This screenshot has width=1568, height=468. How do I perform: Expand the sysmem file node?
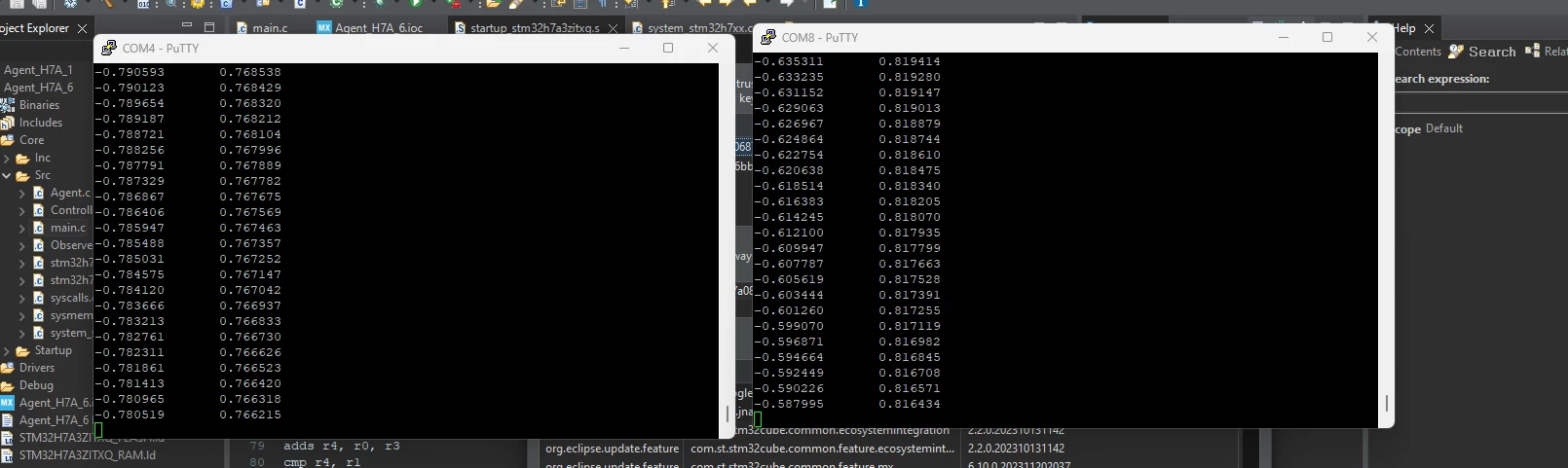point(22,315)
